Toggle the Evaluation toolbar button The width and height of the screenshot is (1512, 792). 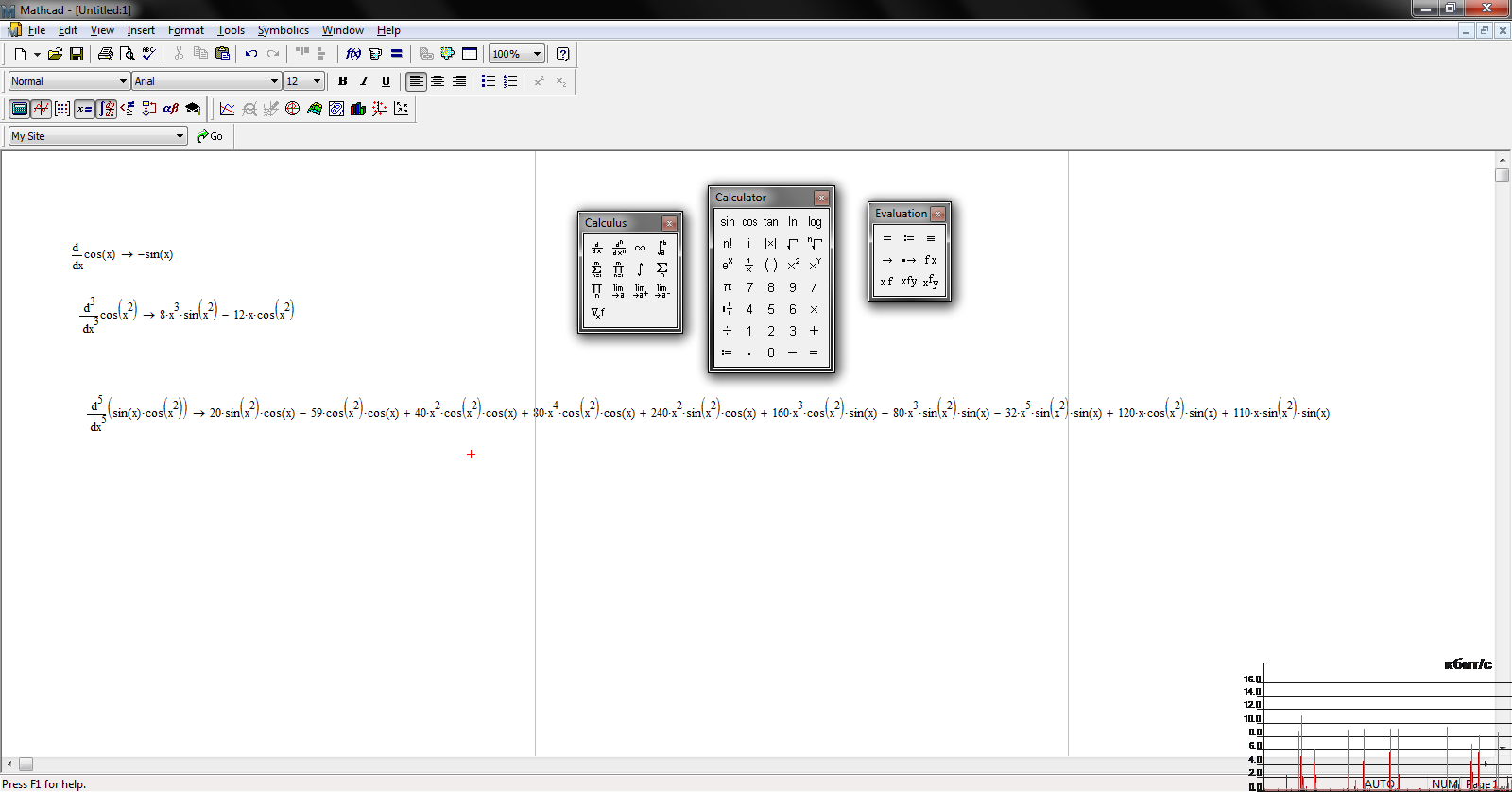click(84, 109)
